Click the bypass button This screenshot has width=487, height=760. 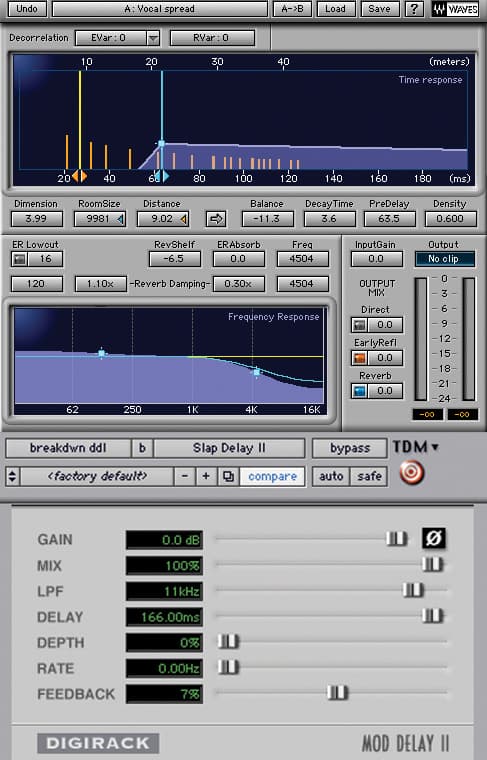coord(350,448)
